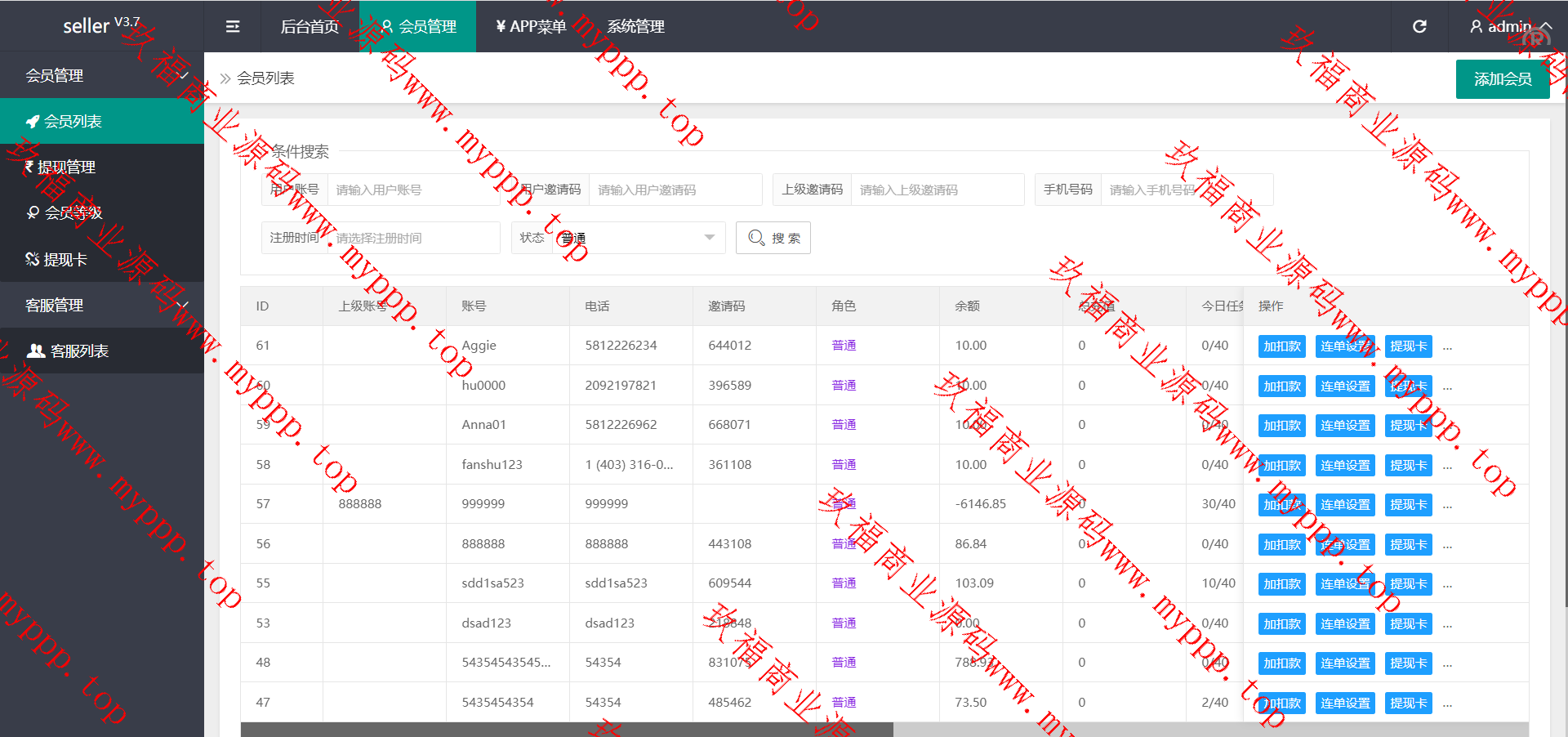Click the 提现卡 sidebar link icon

click(x=33, y=260)
